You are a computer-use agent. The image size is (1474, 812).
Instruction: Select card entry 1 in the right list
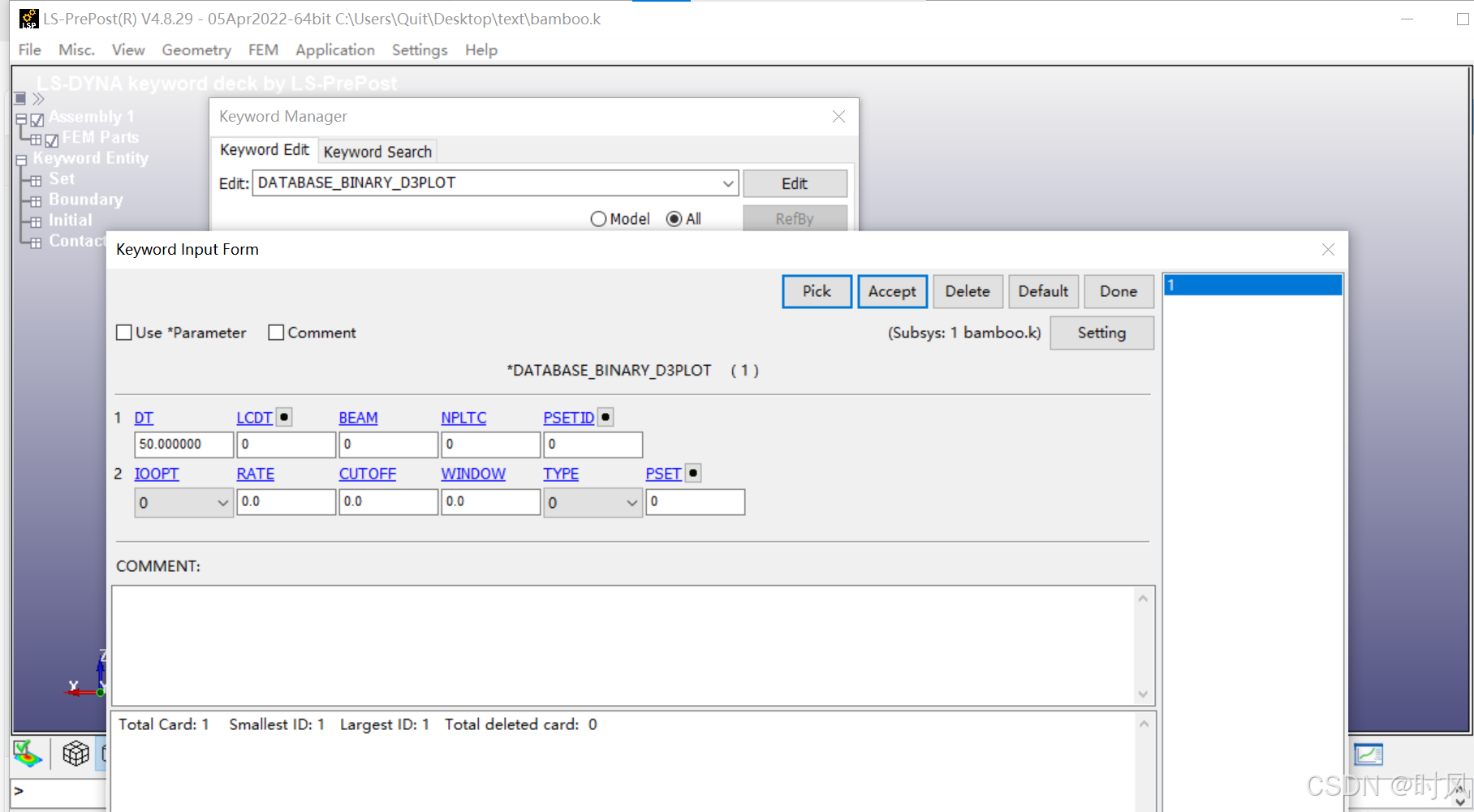pyautogui.click(x=1252, y=286)
